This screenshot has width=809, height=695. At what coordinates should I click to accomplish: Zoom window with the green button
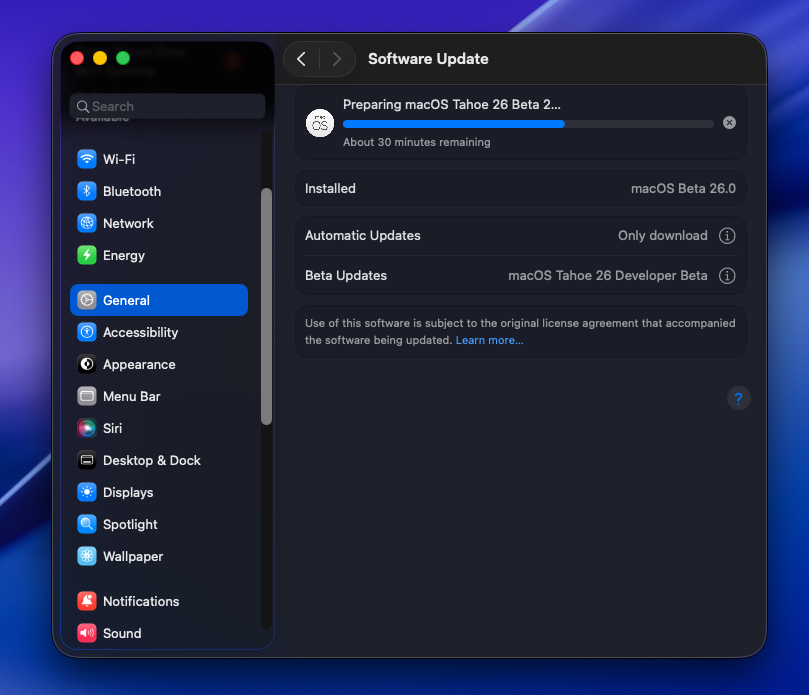pos(123,58)
